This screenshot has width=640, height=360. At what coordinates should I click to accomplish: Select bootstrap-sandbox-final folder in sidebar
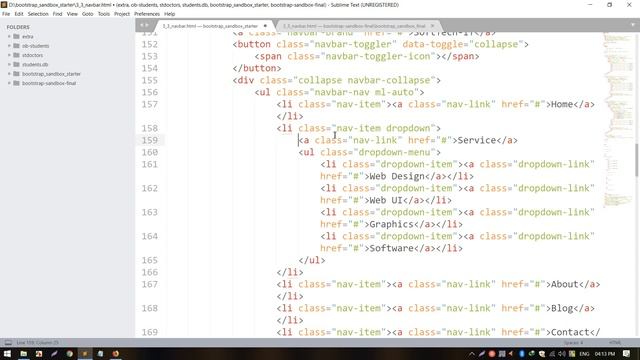click(49, 83)
